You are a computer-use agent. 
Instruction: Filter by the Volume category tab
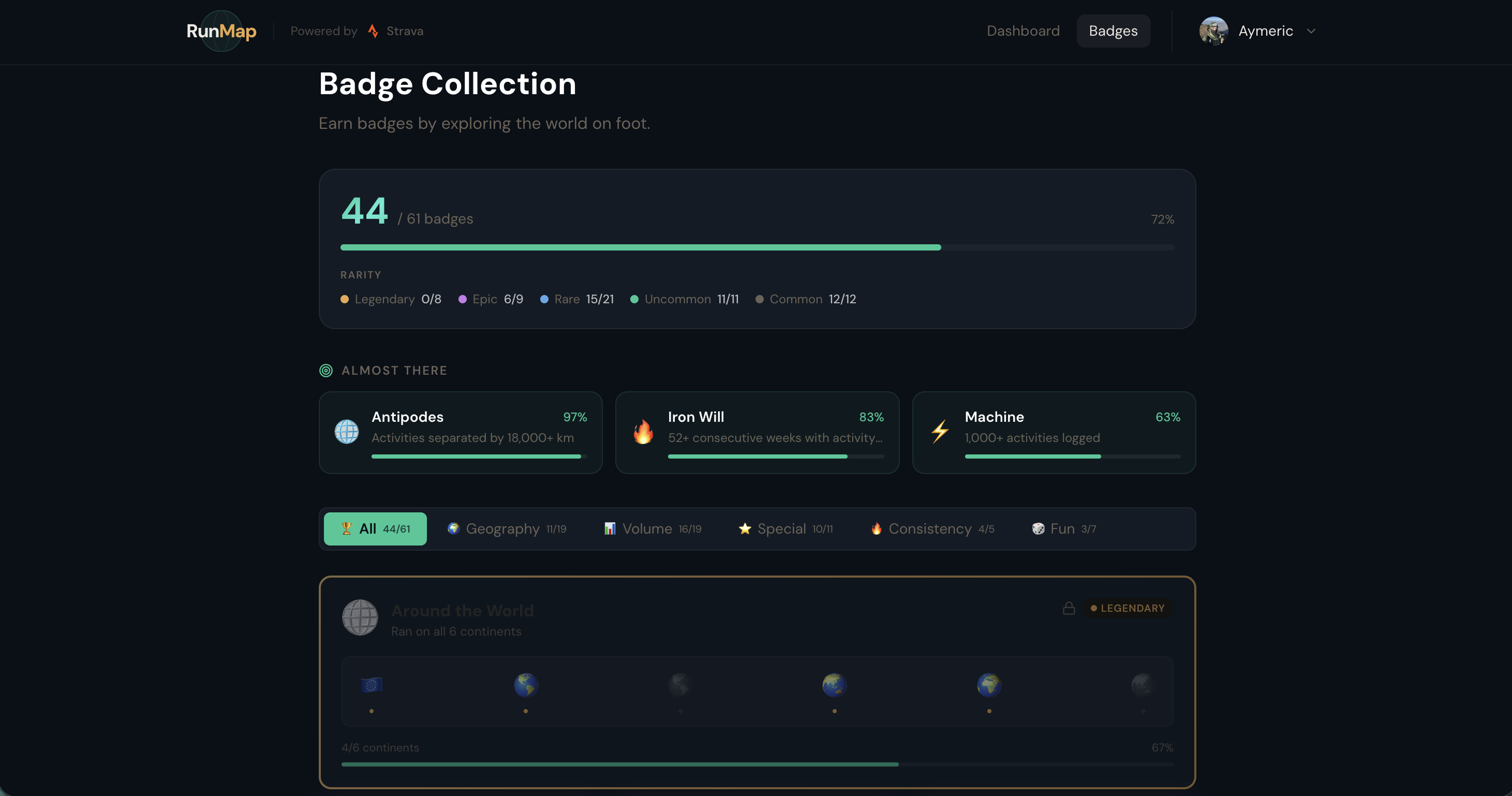point(653,529)
